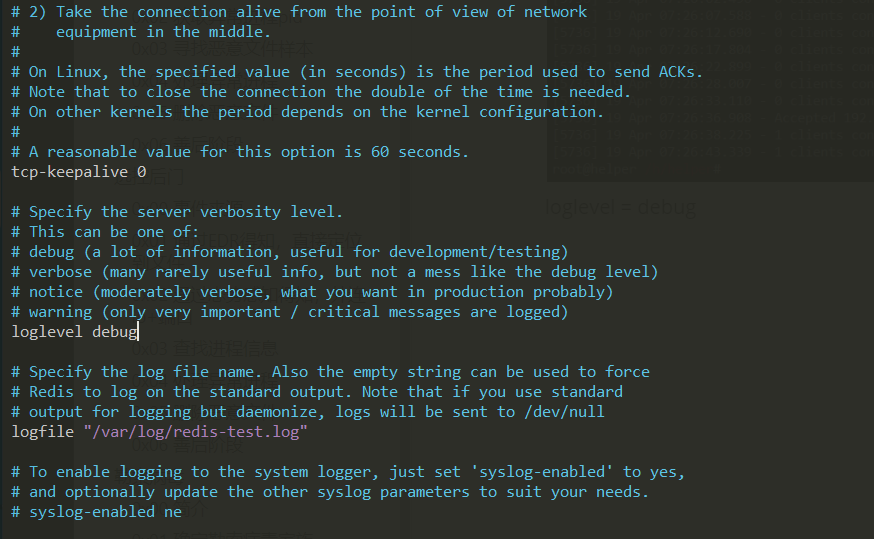The height and width of the screenshot is (539, 874).
Task: Click the debug level description comment line
Action: [x=289, y=252]
